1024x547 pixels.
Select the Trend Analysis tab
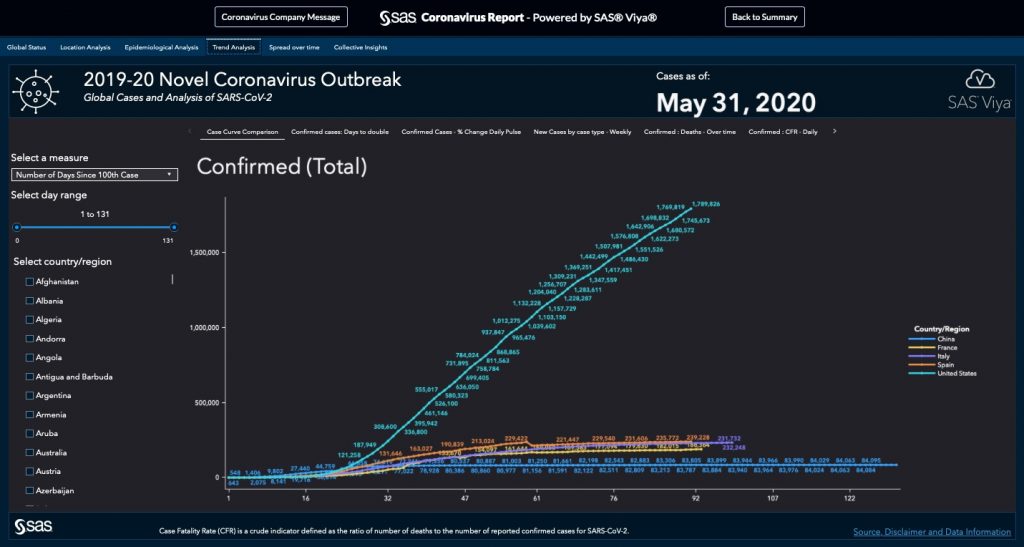(234, 47)
